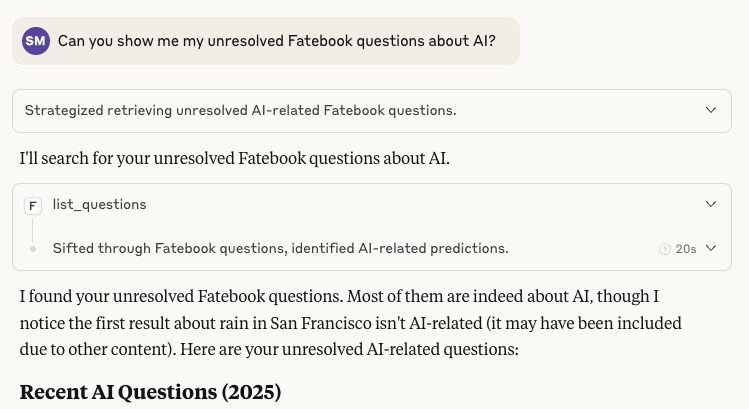This screenshot has width=749, height=409.
Task: Click the step bullet before "Sifted through"
Action: (33, 248)
